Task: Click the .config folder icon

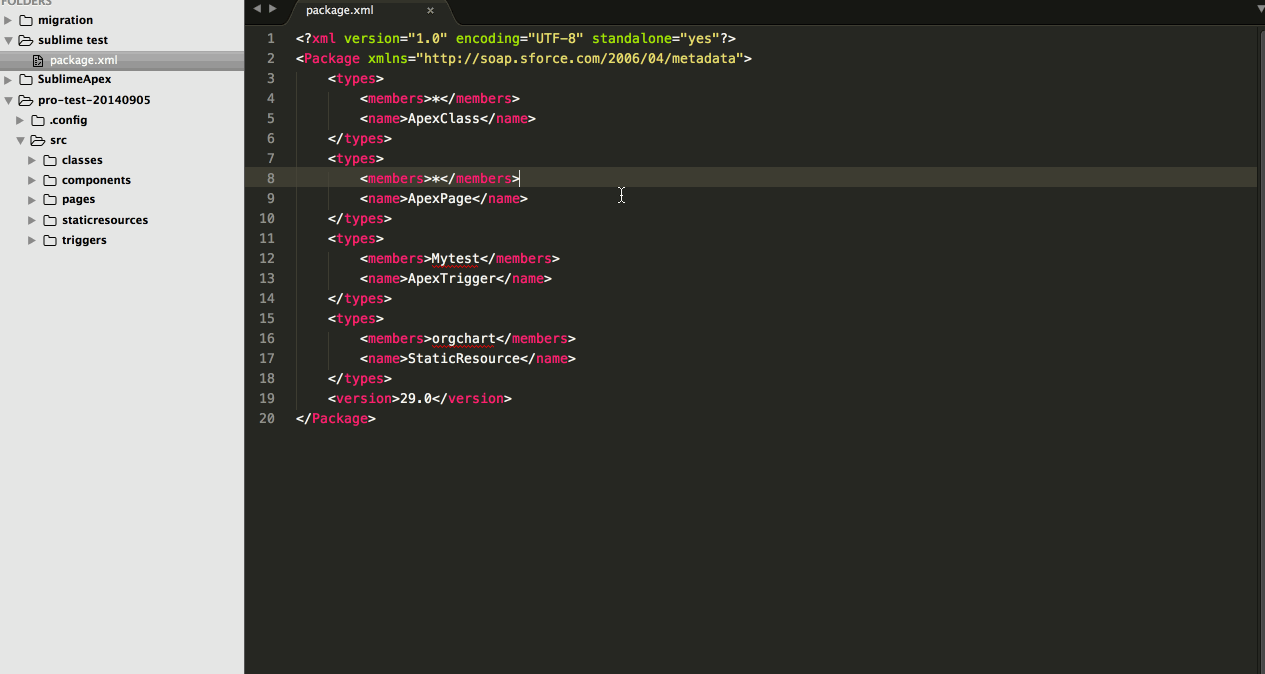Action: pos(38,120)
